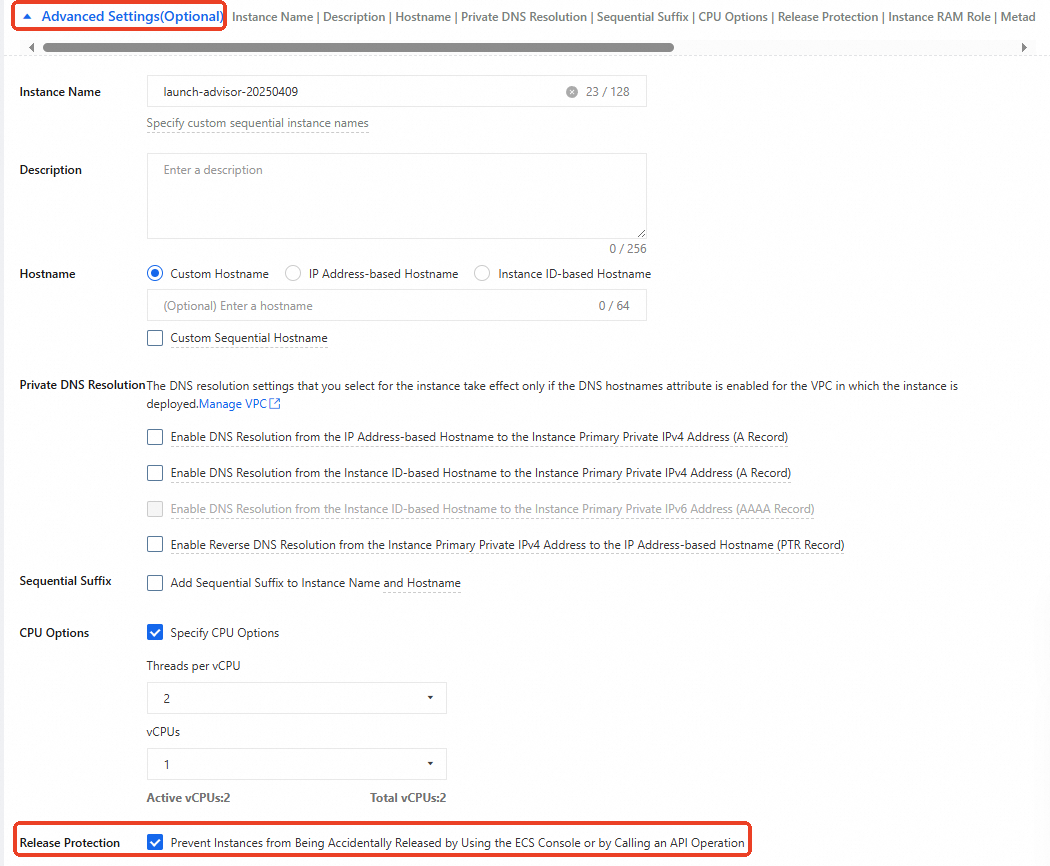This screenshot has height=866, width=1050.
Task: Click Specify custom sequential instance names hint
Action: pyautogui.click(x=258, y=123)
